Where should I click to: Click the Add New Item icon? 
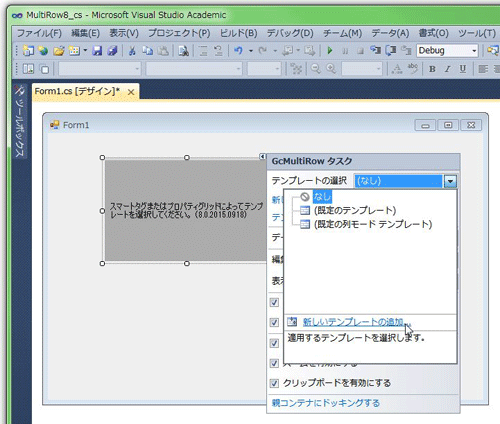click(74, 51)
